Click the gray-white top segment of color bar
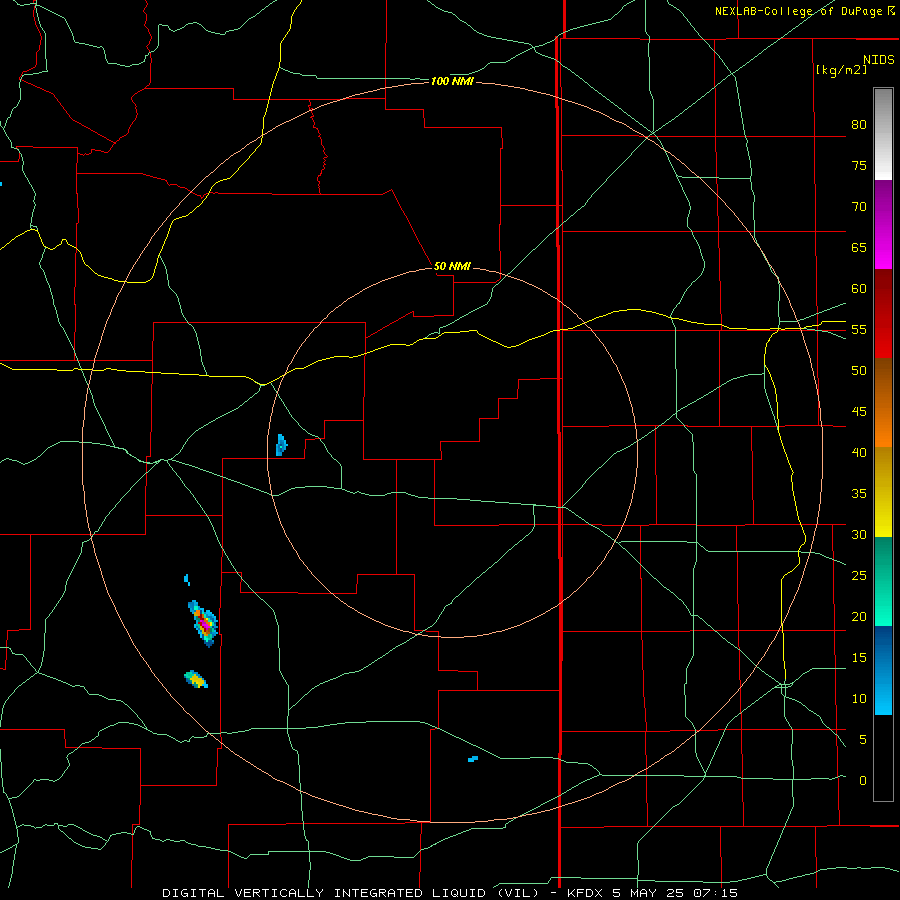 (883, 135)
